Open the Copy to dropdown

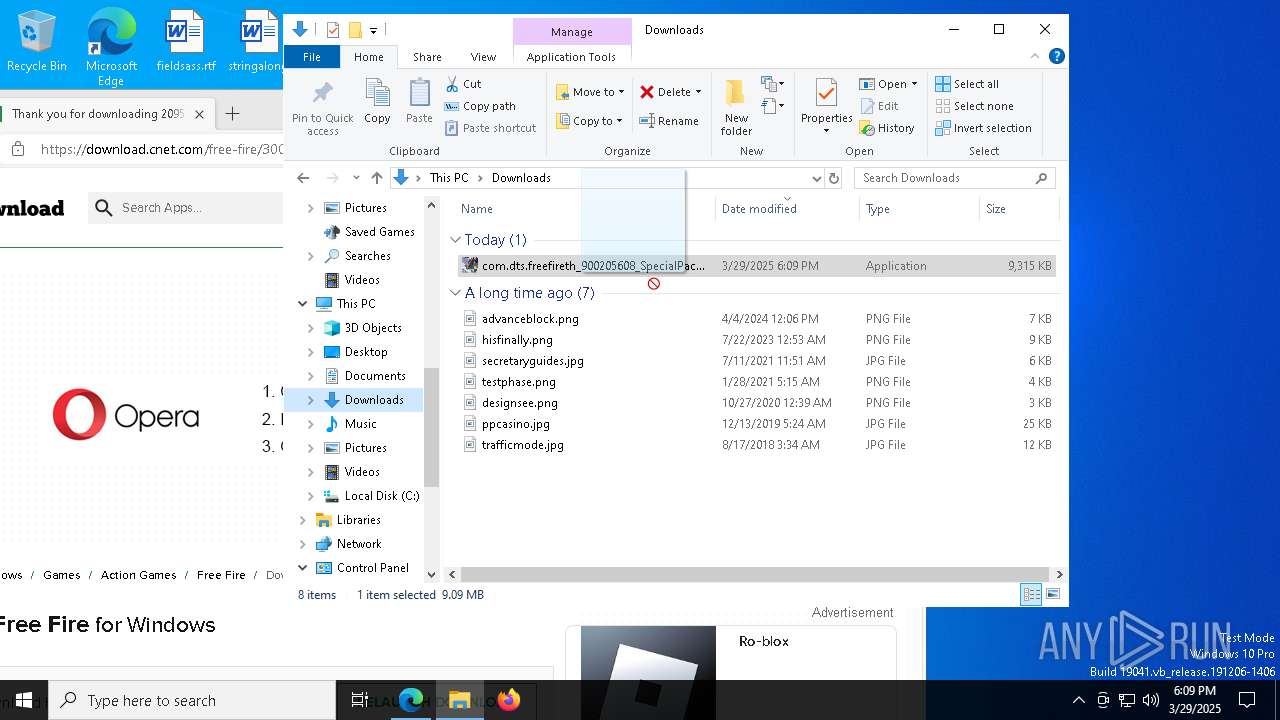tap(589, 121)
